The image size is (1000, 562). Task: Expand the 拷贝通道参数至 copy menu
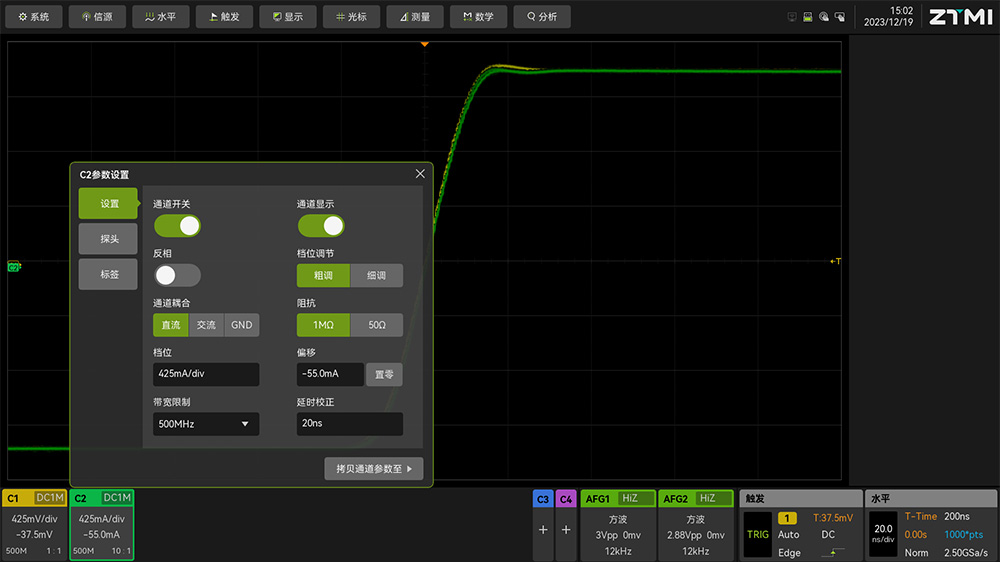coord(374,468)
